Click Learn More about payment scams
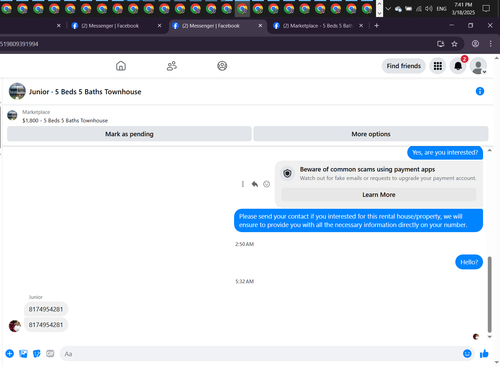 pos(379,195)
